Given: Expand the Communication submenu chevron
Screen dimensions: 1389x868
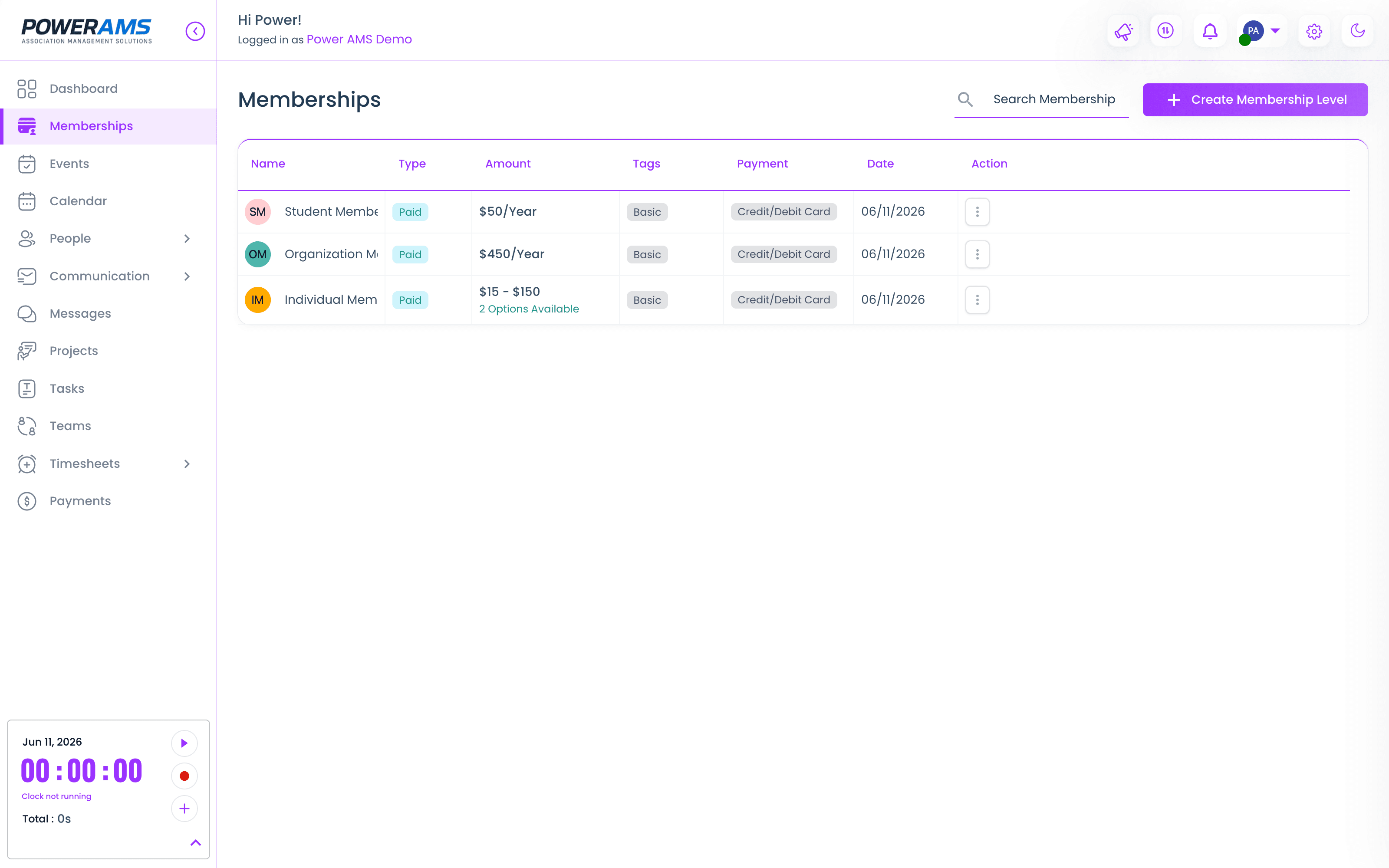Looking at the screenshot, I should coord(187,277).
